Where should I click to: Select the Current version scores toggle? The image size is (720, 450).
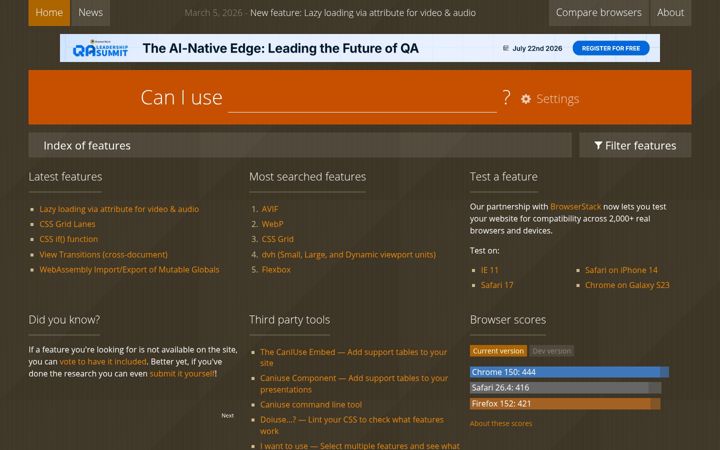click(498, 351)
